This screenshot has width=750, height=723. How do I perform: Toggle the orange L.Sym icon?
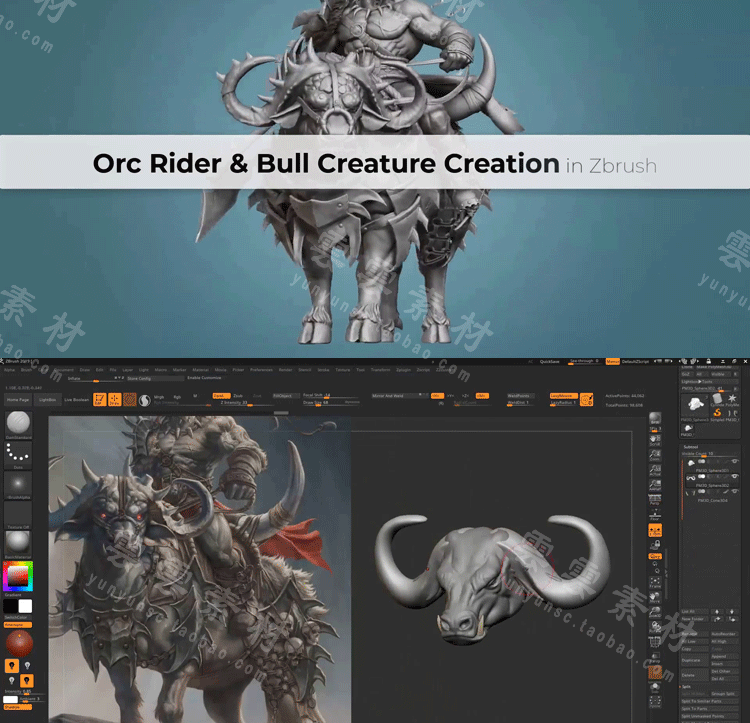click(x=655, y=530)
